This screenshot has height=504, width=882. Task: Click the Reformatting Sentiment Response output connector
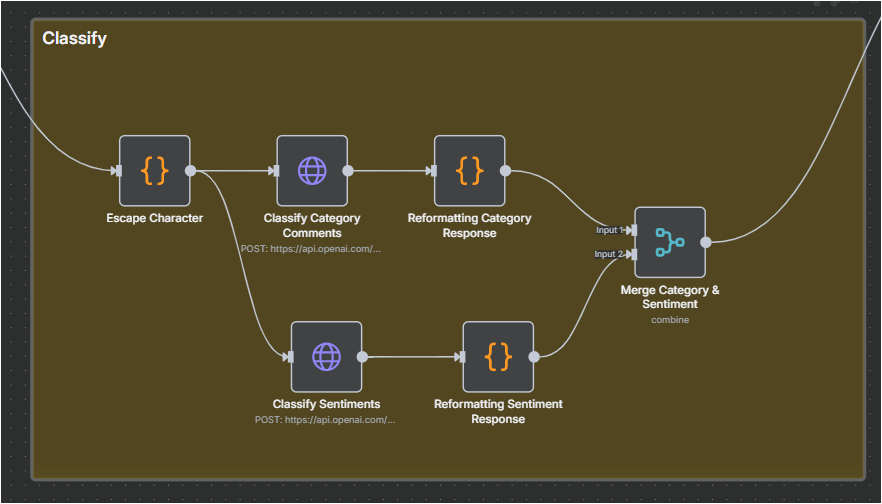click(x=534, y=357)
